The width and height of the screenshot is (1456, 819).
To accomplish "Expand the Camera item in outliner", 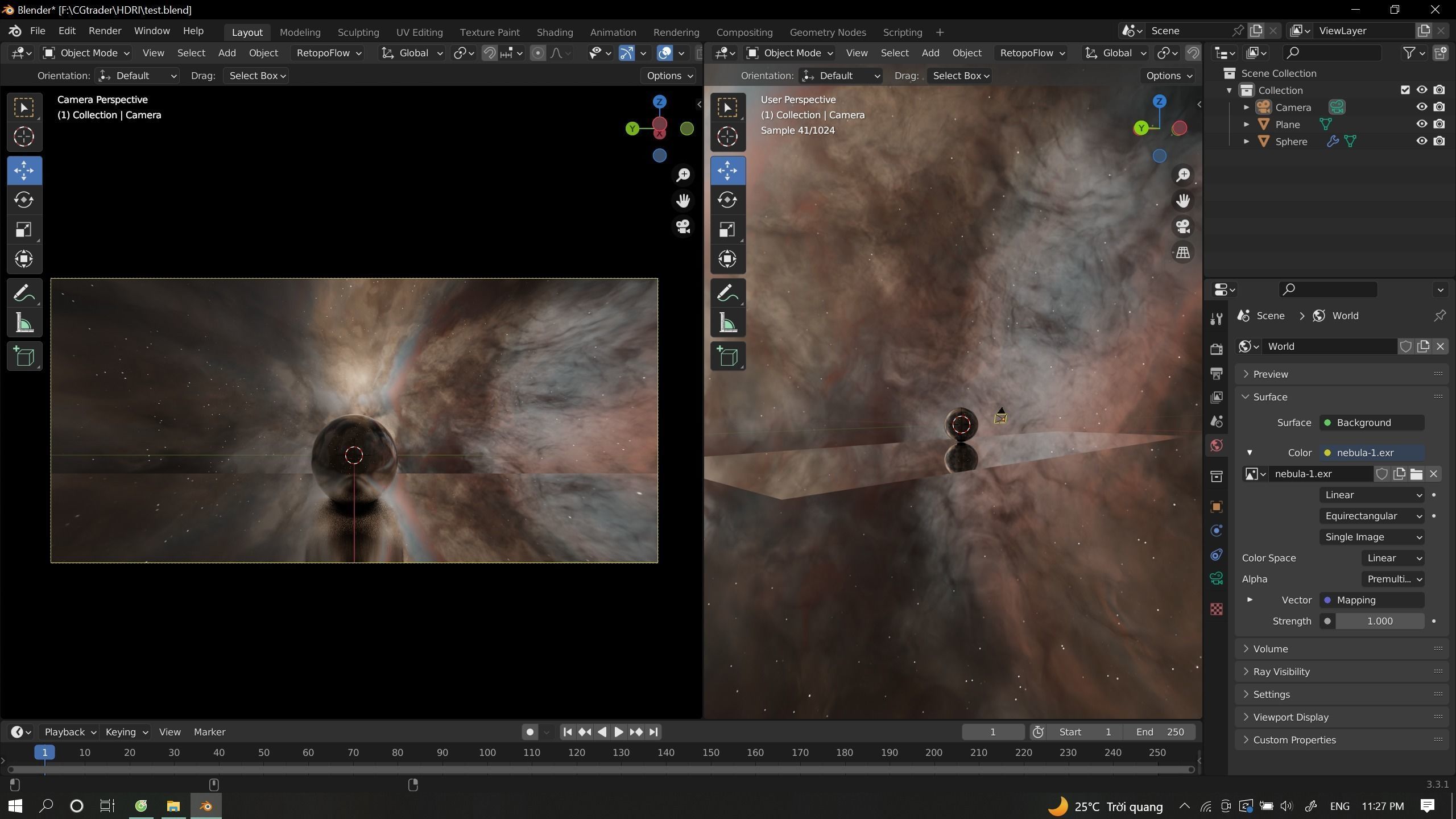I will tap(1246, 107).
